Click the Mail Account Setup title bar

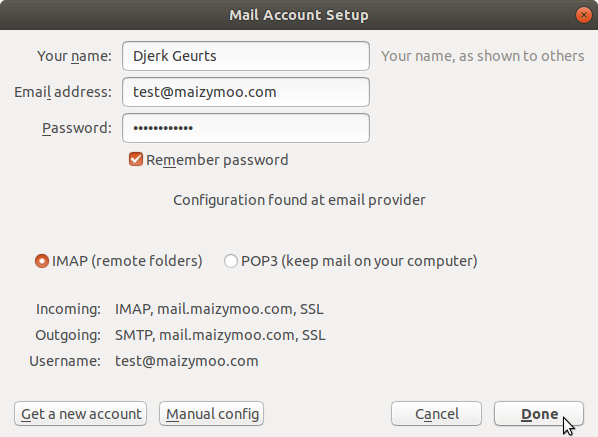point(299,15)
